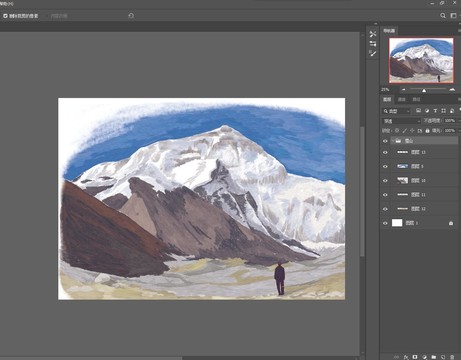Click the search magnifier icon at top right

click(x=443, y=16)
